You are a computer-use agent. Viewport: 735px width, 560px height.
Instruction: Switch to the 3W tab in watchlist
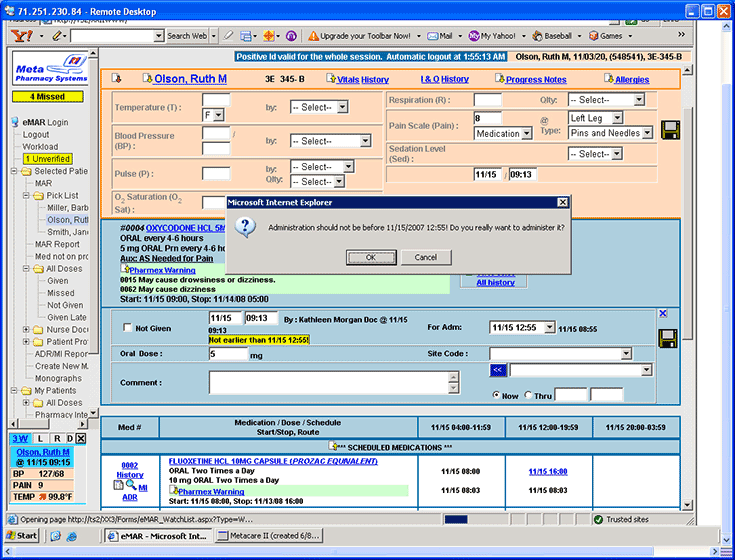(20, 438)
